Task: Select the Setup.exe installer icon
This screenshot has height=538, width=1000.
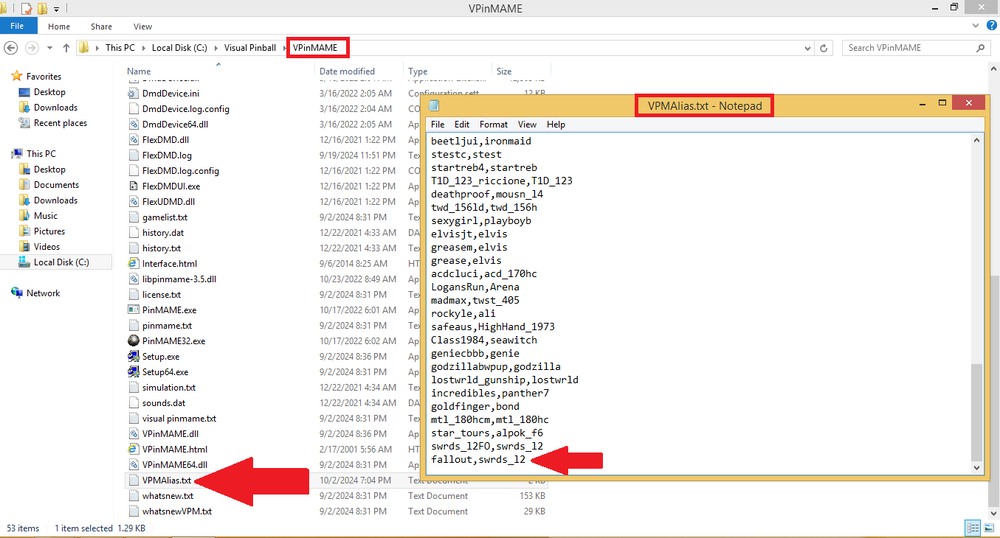Action: coord(133,356)
